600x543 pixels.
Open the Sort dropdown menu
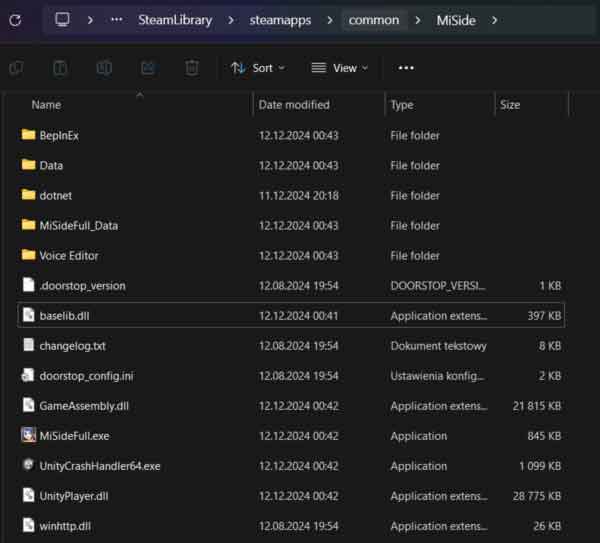coord(258,68)
